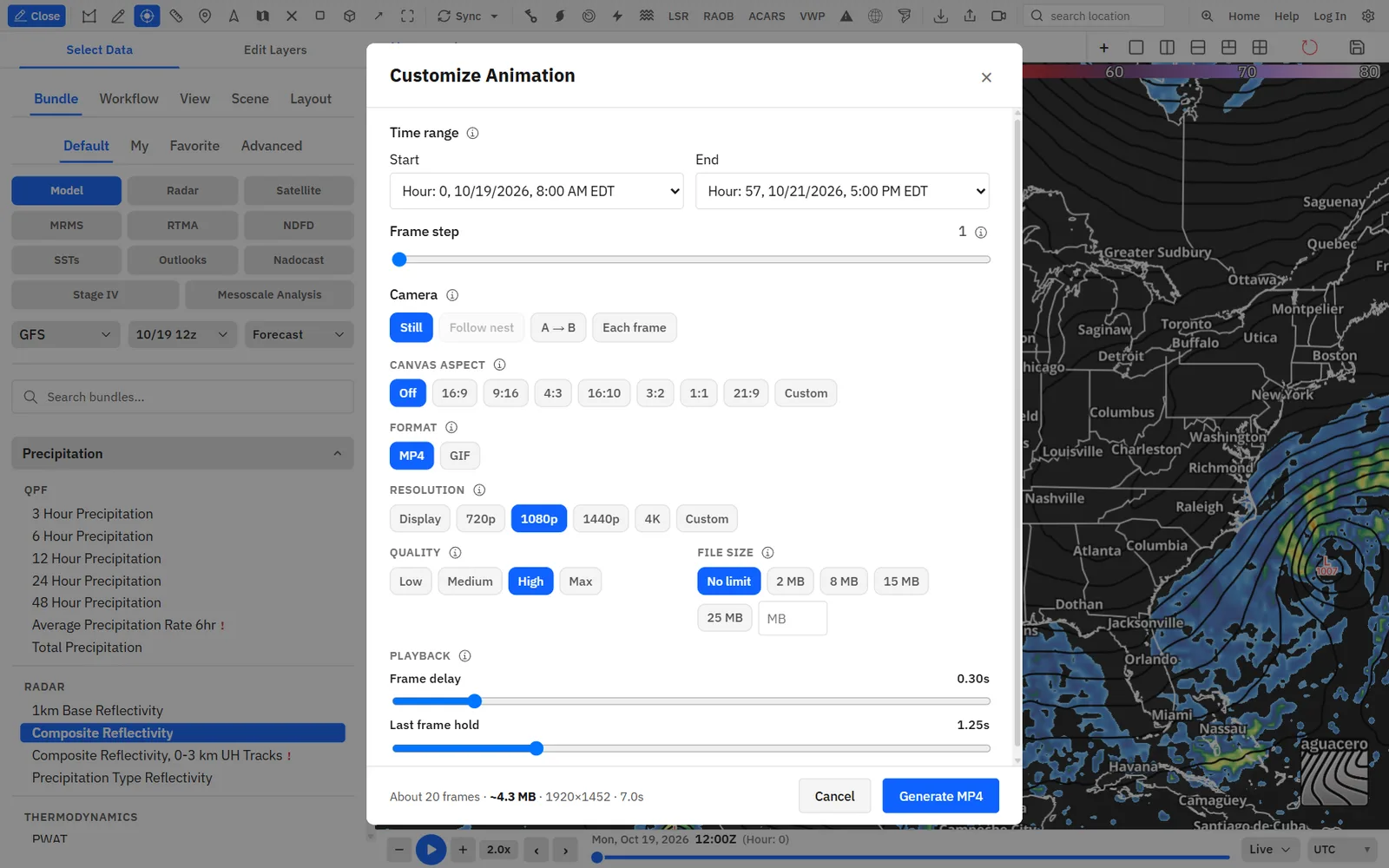The width and height of the screenshot is (1389, 868).
Task: Open the Layout tab
Action: click(311, 99)
